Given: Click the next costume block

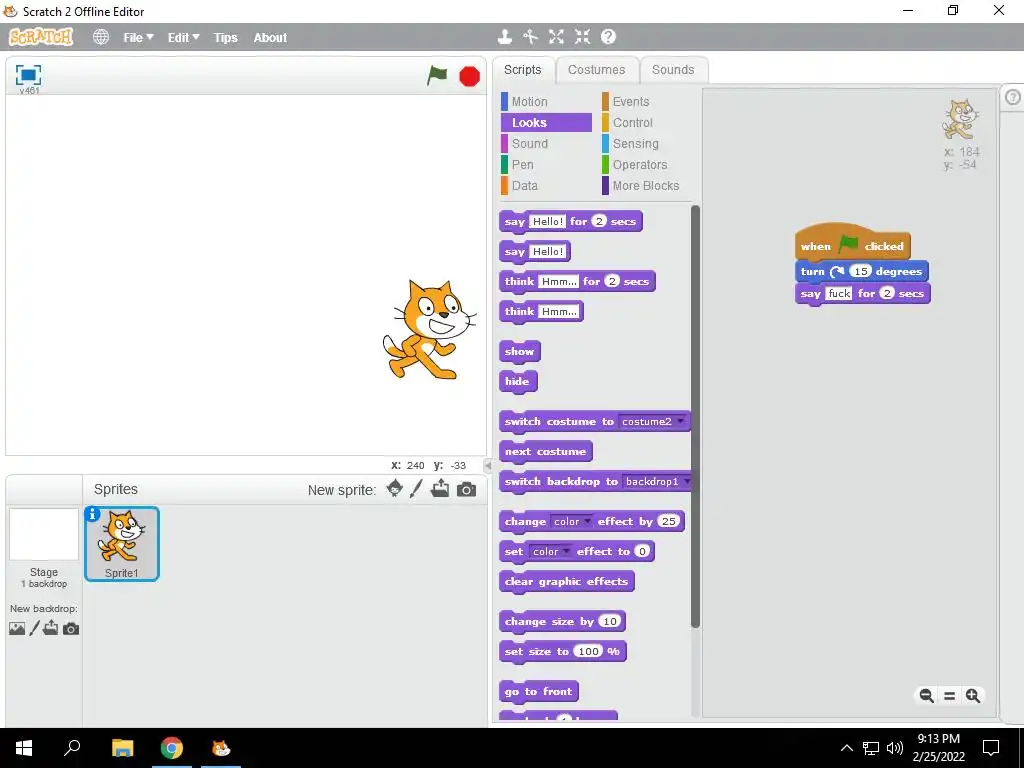Looking at the screenshot, I should point(545,452).
